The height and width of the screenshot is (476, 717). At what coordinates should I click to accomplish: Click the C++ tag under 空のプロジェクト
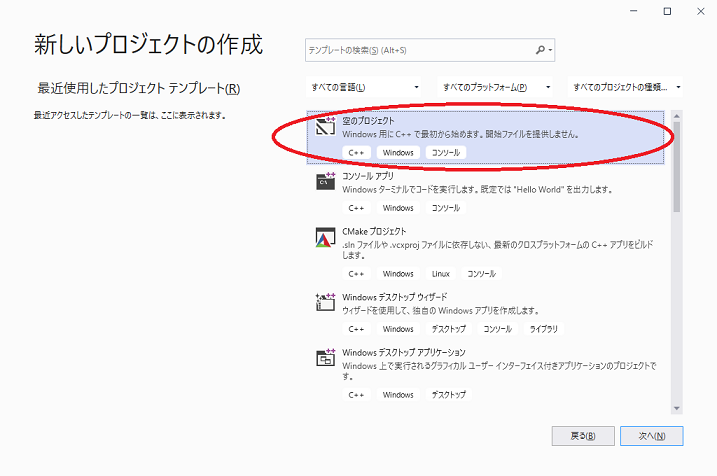(x=356, y=153)
